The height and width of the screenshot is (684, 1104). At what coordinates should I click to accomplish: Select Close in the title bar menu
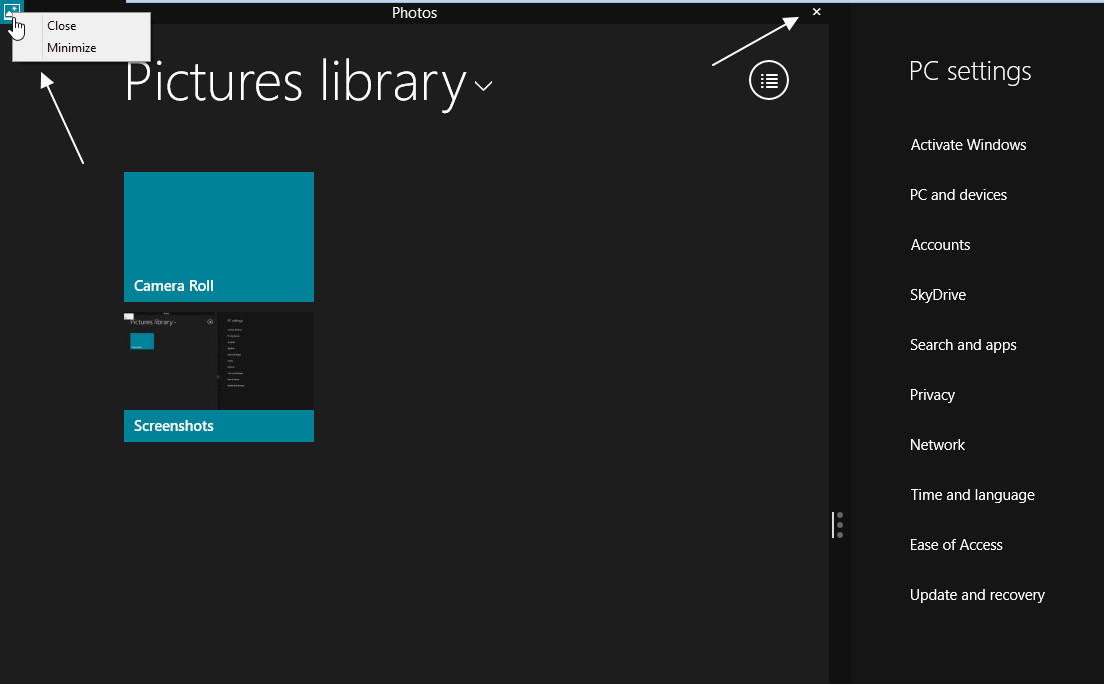(61, 25)
